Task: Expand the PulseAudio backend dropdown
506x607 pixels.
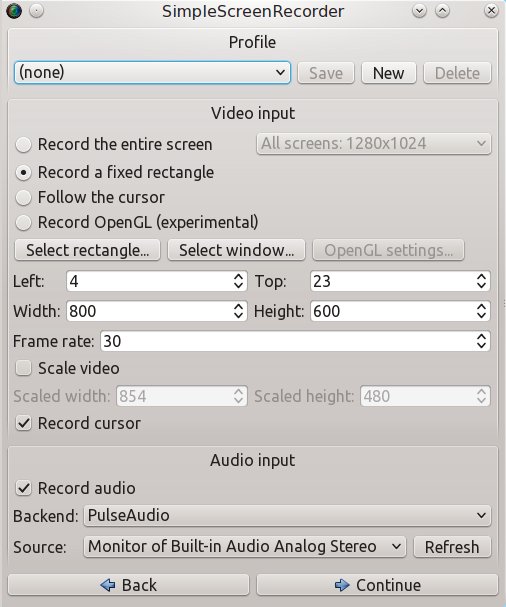Action: pyautogui.click(x=287, y=516)
